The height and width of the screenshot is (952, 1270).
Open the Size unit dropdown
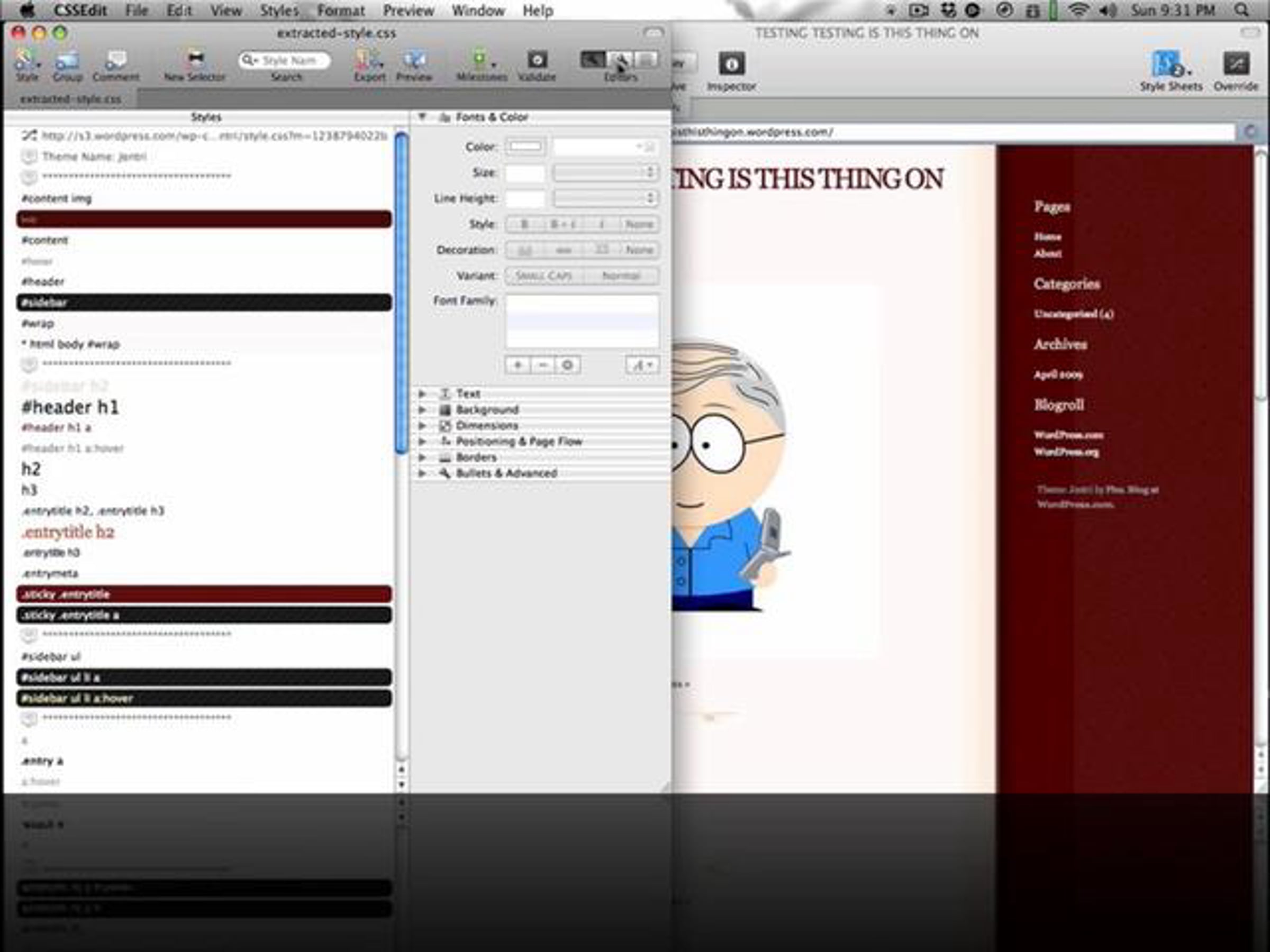(605, 172)
